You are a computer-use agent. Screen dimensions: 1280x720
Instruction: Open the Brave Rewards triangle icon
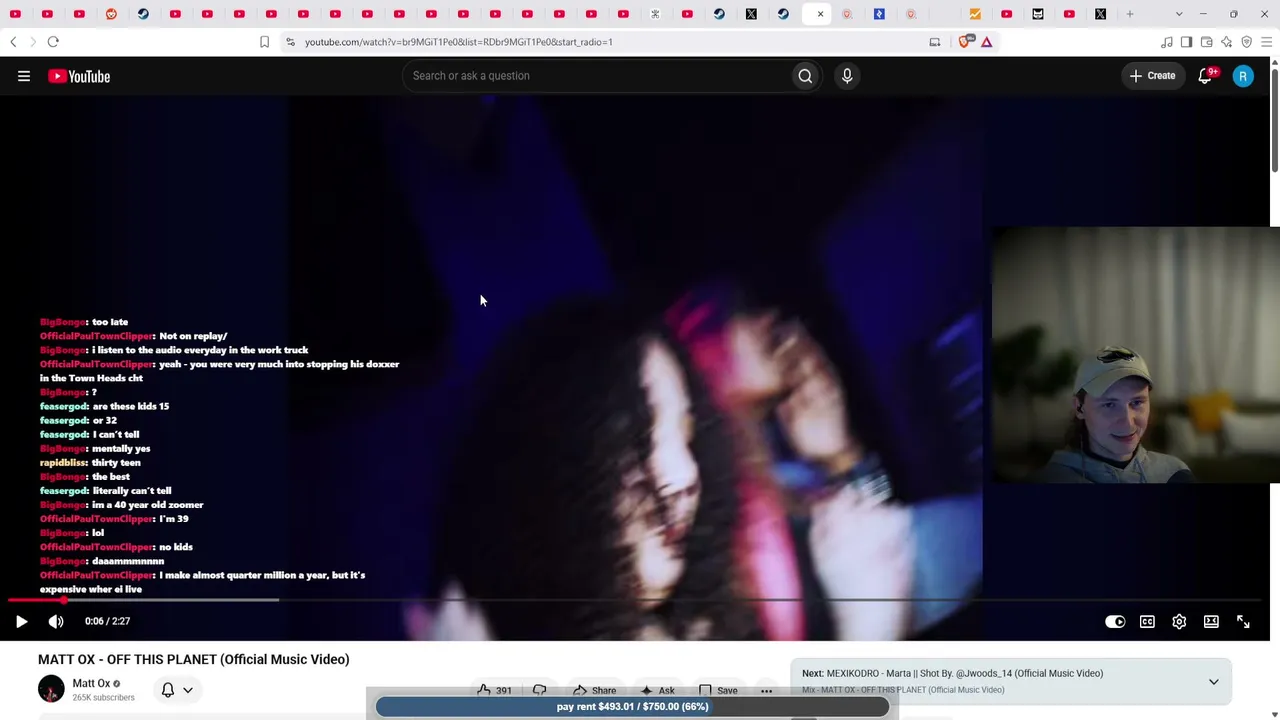pyautogui.click(x=986, y=42)
